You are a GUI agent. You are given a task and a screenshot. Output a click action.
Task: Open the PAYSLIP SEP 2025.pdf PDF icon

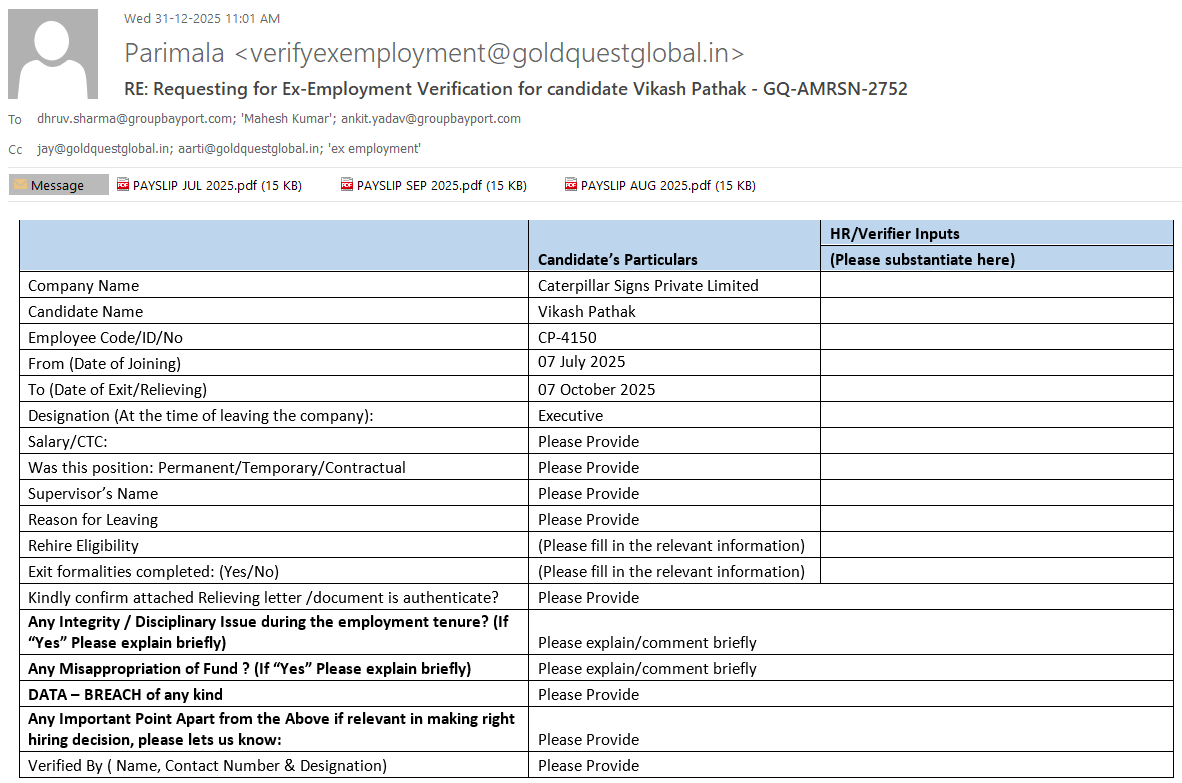click(347, 185)
